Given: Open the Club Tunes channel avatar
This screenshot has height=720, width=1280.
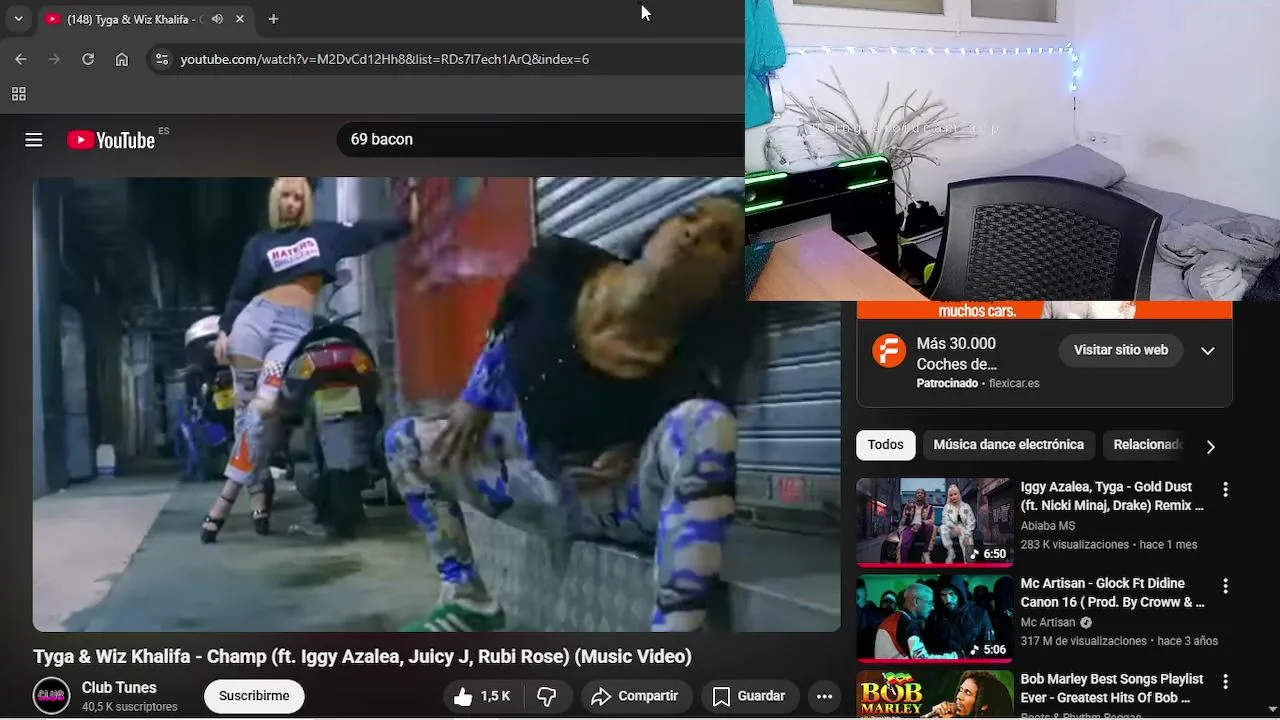Looking at the screenshot, I should (51, 696).
